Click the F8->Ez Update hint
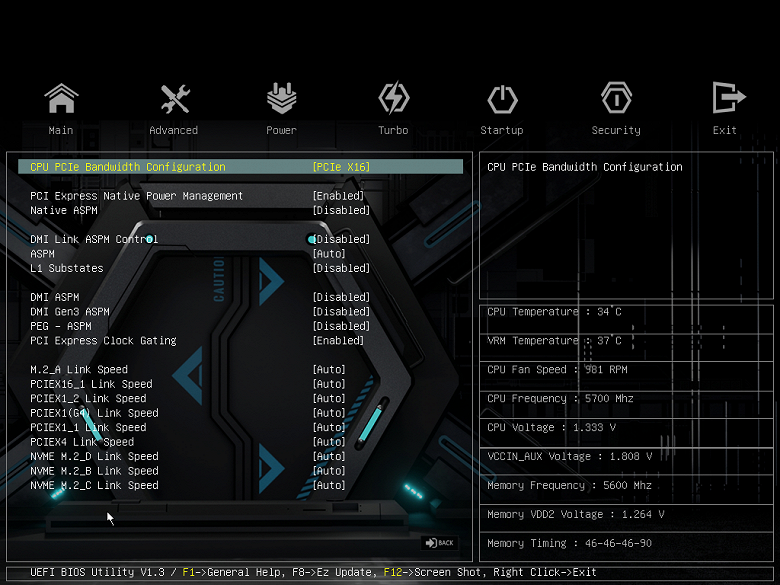The width and height of the screenshot is (780, 585). coord(335,572)
